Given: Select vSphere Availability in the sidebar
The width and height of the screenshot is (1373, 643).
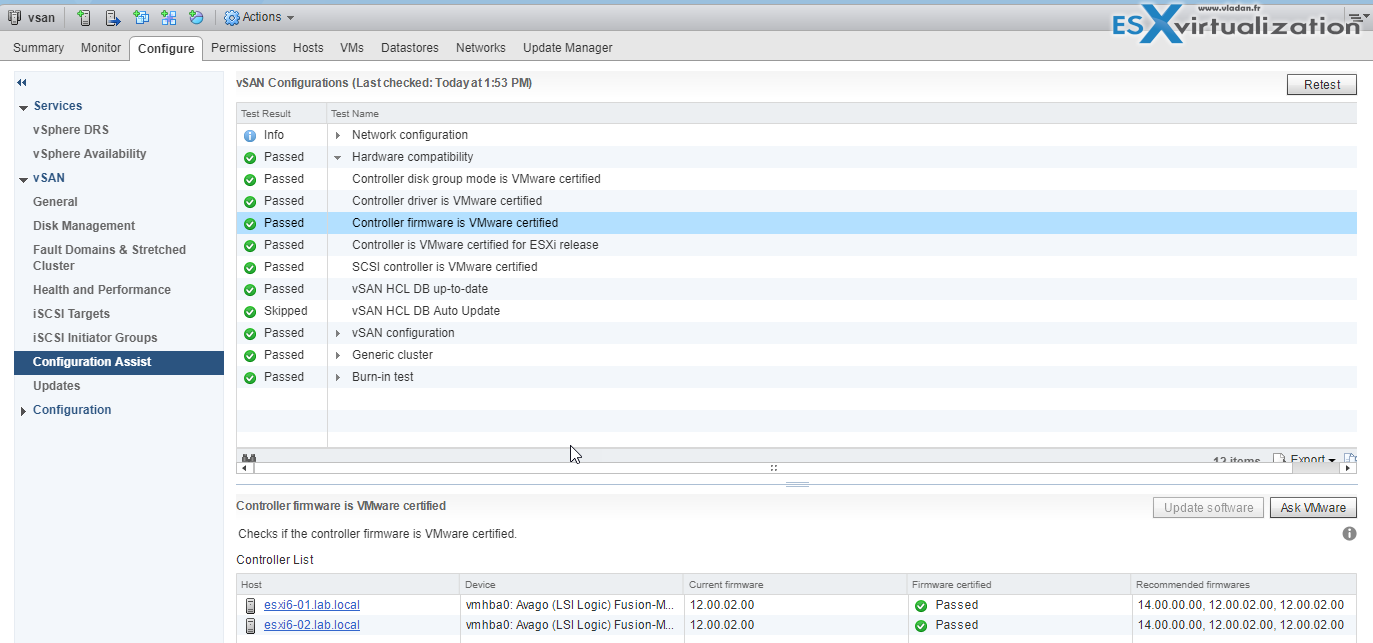Looking at the screenshot, I should [x=90, y=154].
